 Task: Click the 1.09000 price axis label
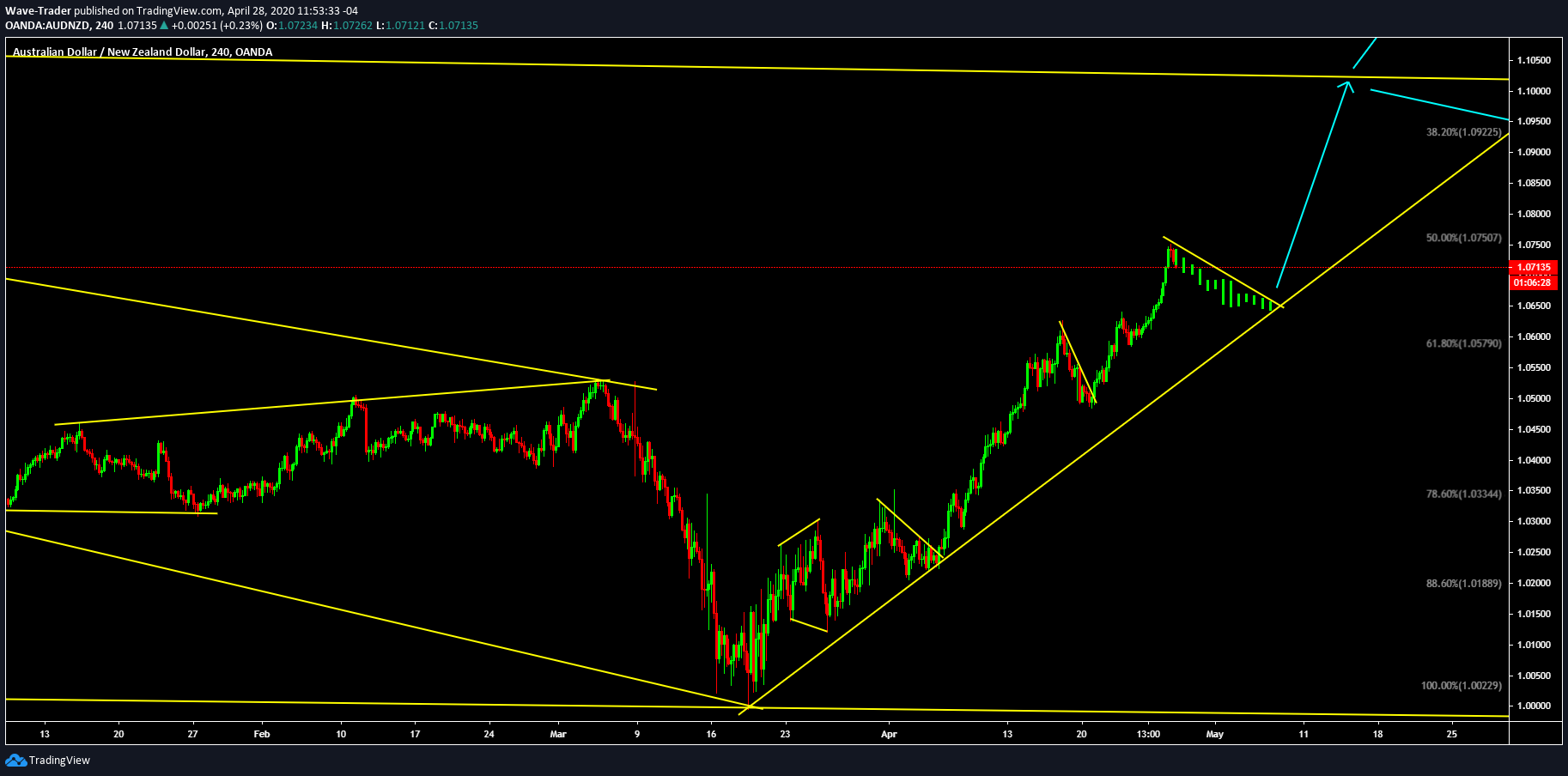tap(1534, 153)
